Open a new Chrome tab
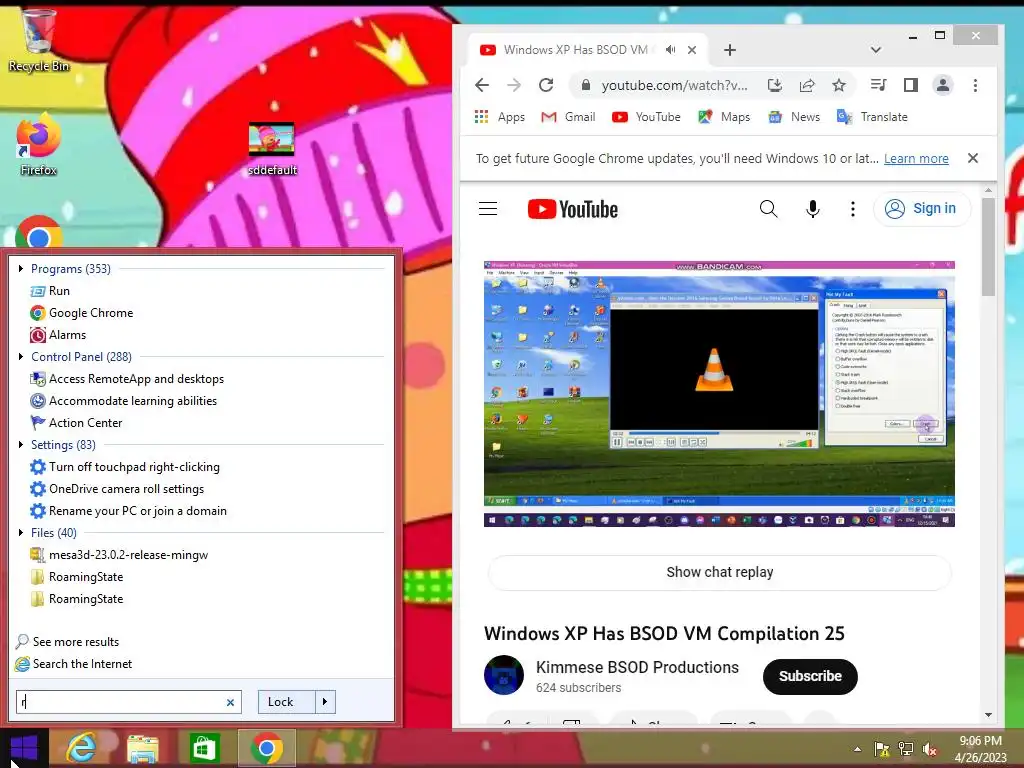The height and width of the screenshot is (768, 1024). tap(730, 50)
